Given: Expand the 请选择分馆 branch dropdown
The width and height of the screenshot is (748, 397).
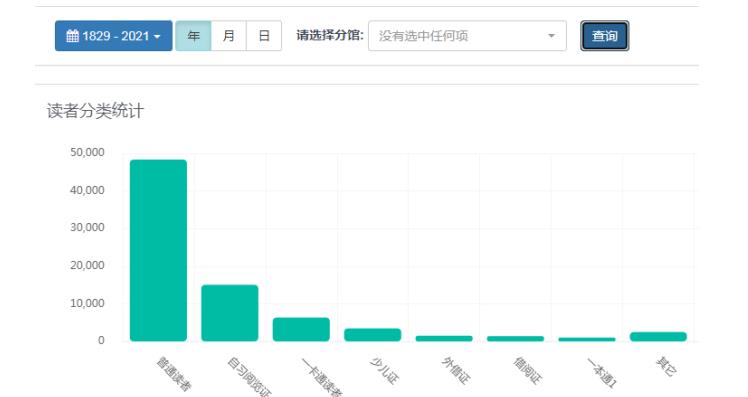Looking at the screenshot, I should pos(467,36).
